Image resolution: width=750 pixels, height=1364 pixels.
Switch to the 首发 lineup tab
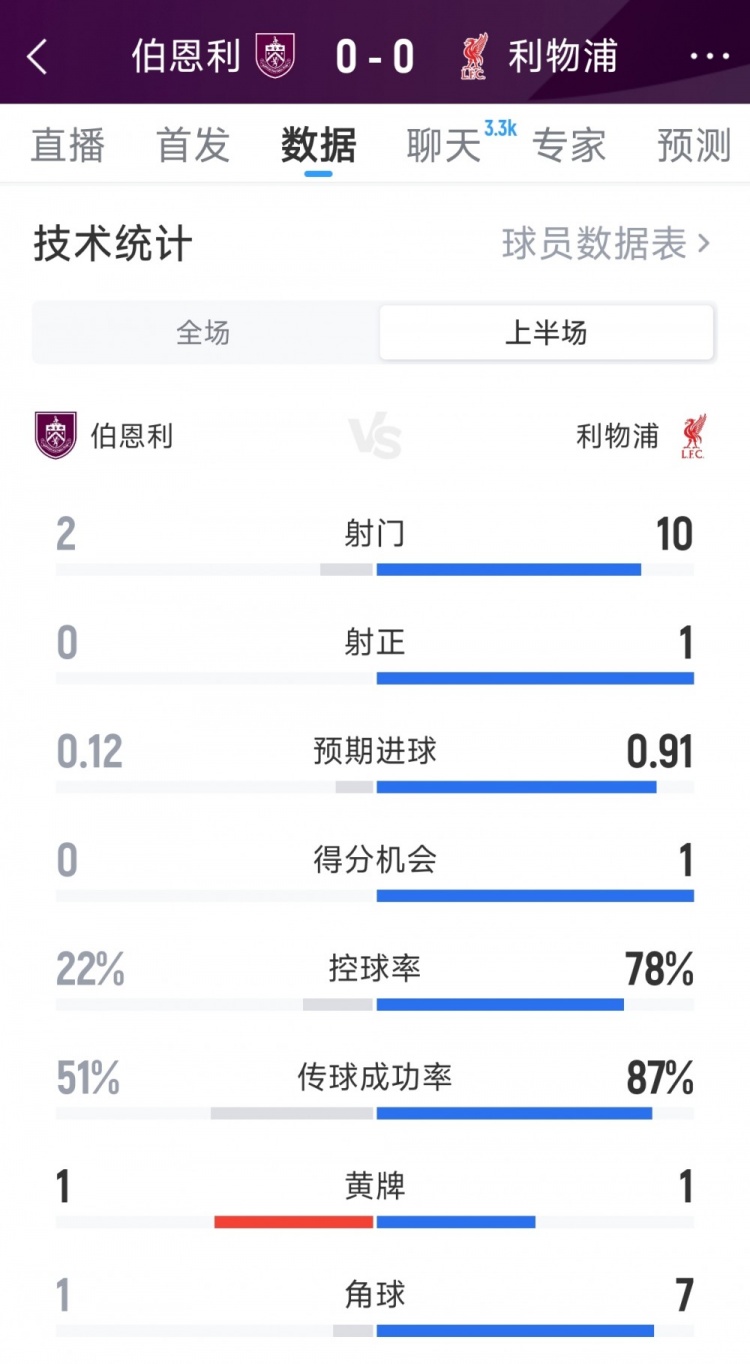tap(193, 146)
